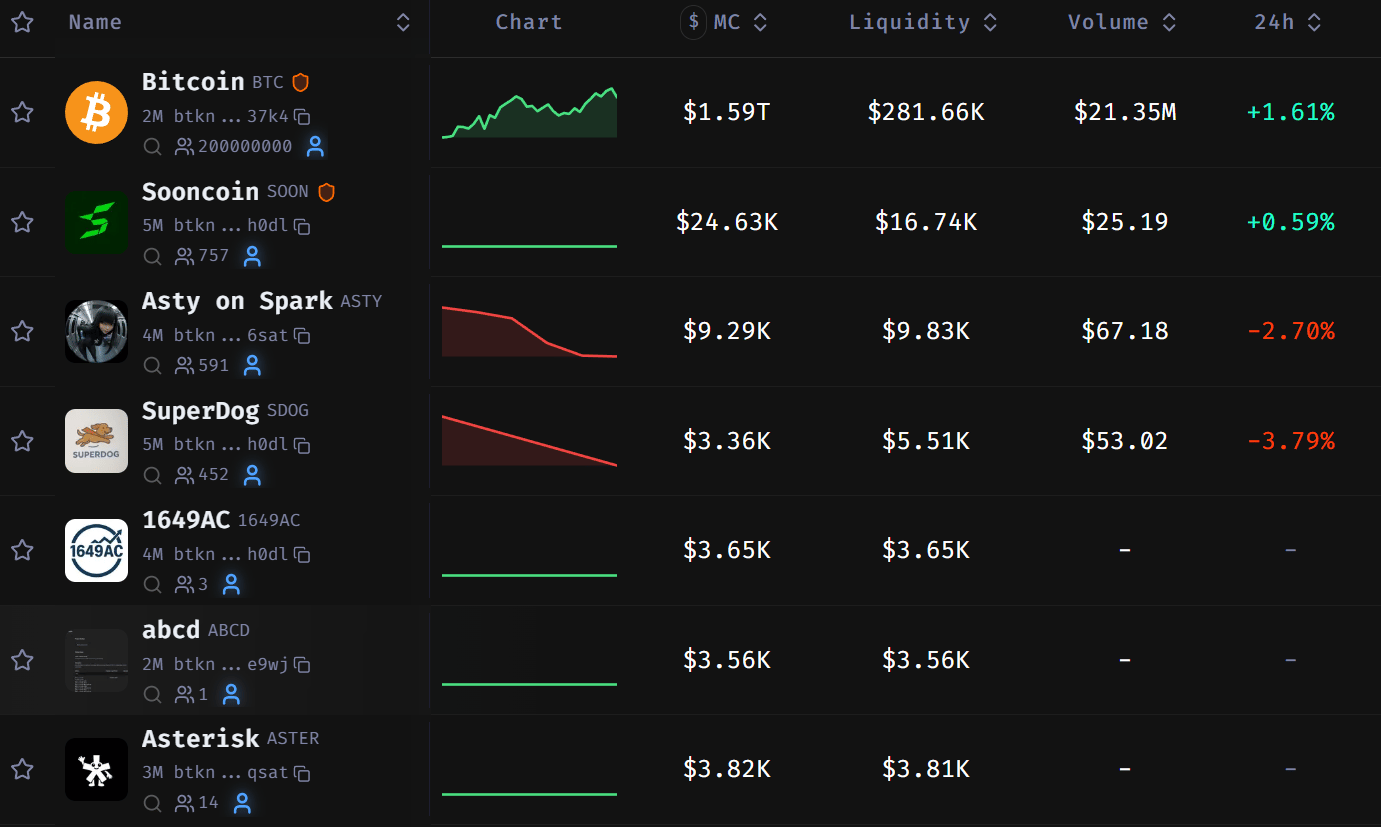Click the magnifier icon under SuperDog

(x=152, y=475)
